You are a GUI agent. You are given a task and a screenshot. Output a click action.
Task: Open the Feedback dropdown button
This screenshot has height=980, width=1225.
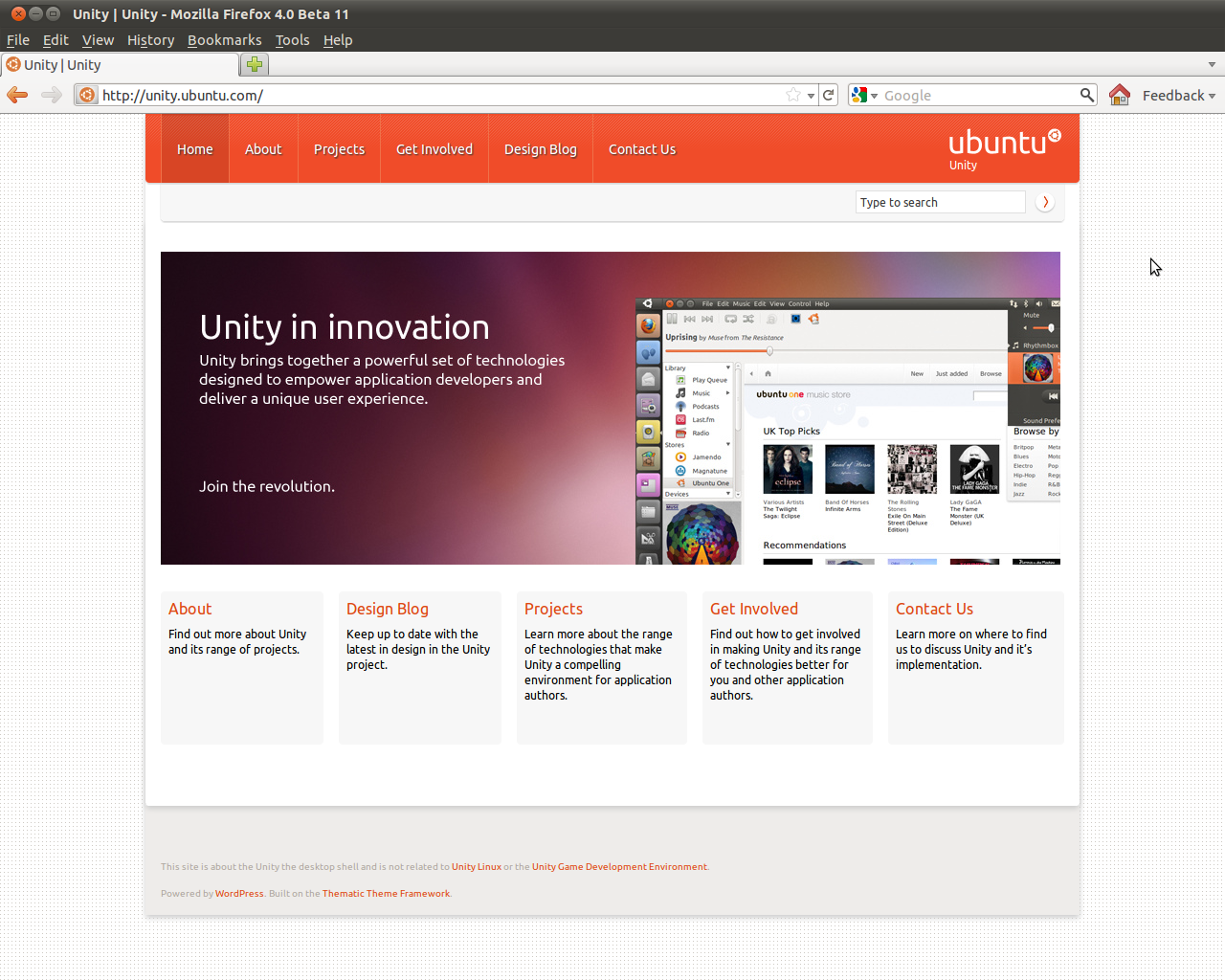(x=1179, y=95)
